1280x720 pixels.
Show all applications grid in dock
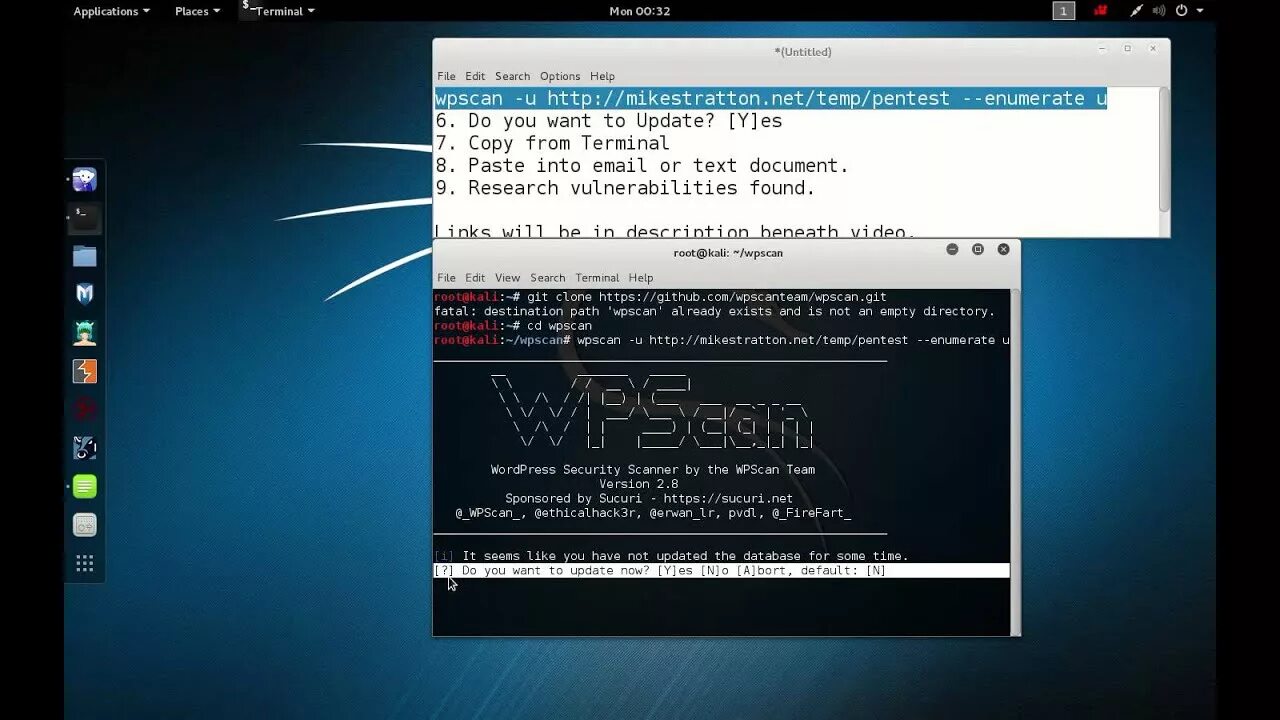pos(85,564)
